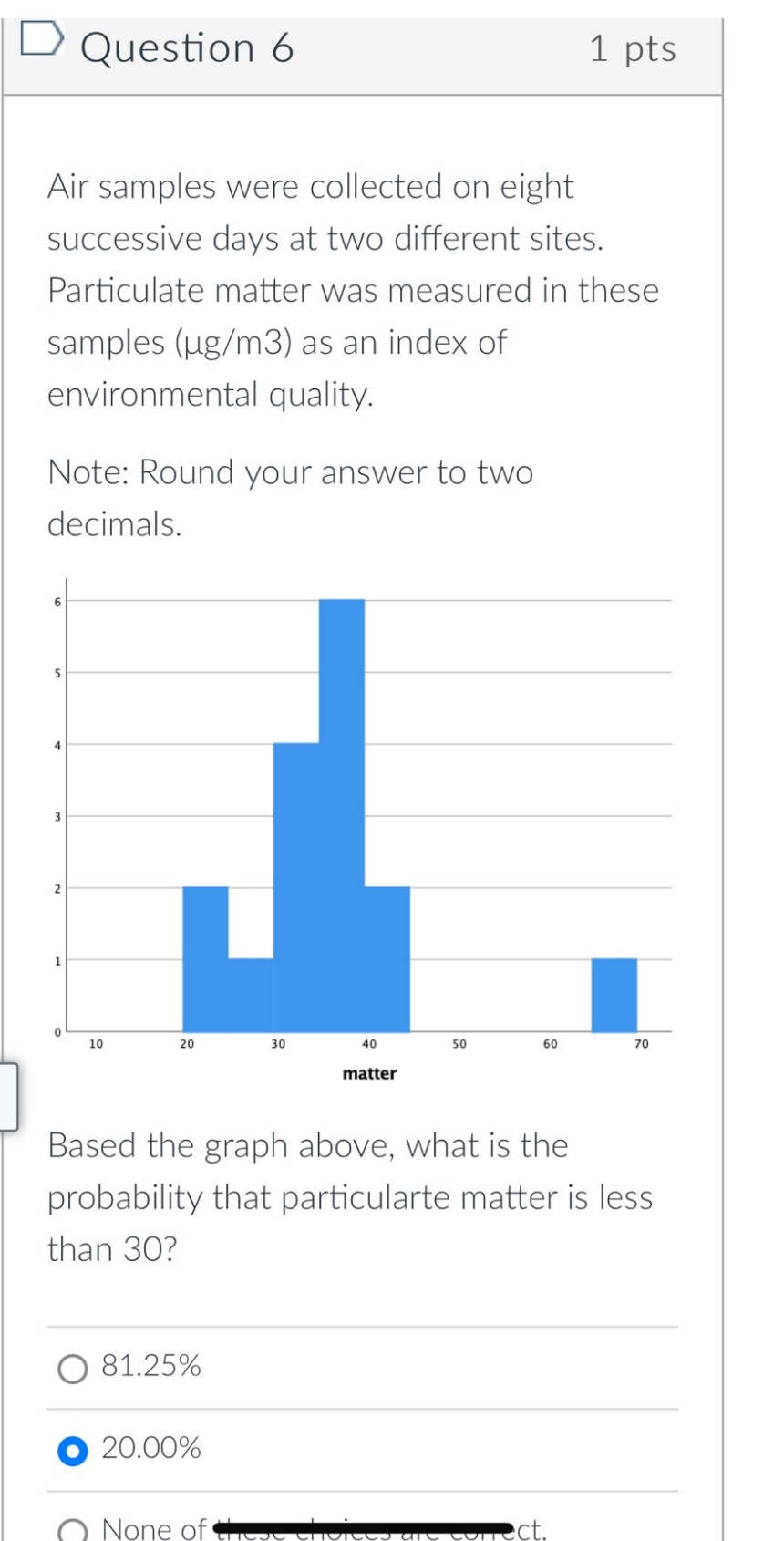The width and height of the screenshot is (784, 1541).
Task: Click the y-axis value 6 on the chart
Action: click(57, 601)
